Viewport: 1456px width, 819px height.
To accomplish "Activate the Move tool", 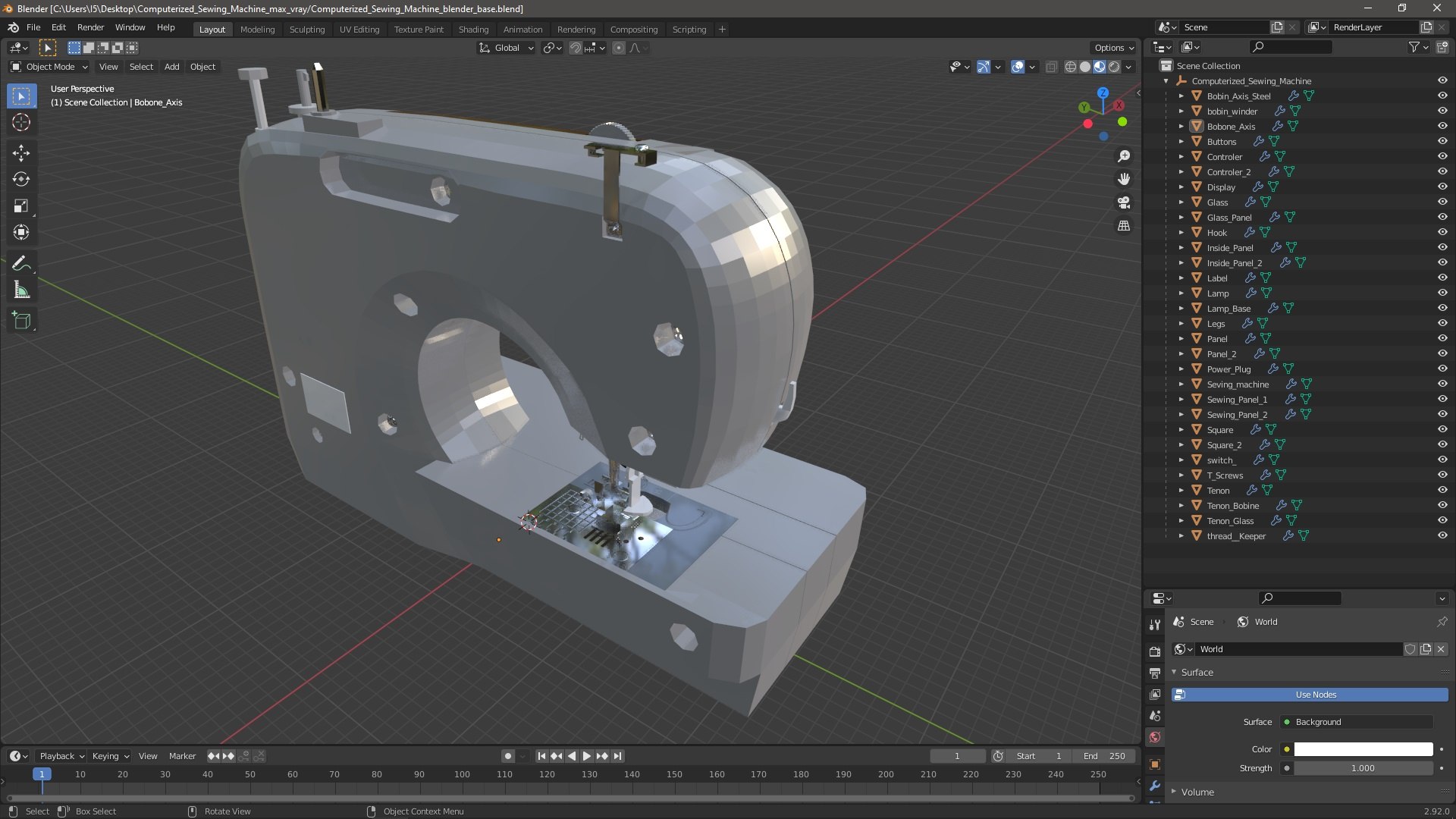I will click(21, 152).
